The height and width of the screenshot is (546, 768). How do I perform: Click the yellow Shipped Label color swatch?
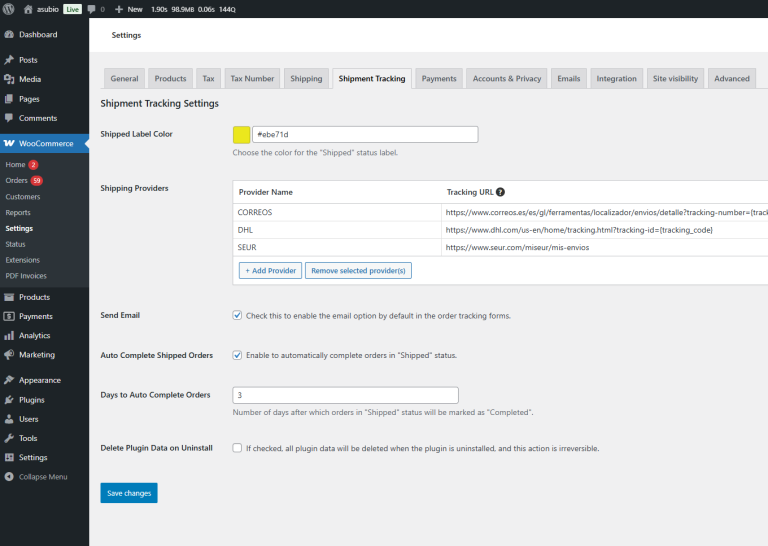[241, 134]
